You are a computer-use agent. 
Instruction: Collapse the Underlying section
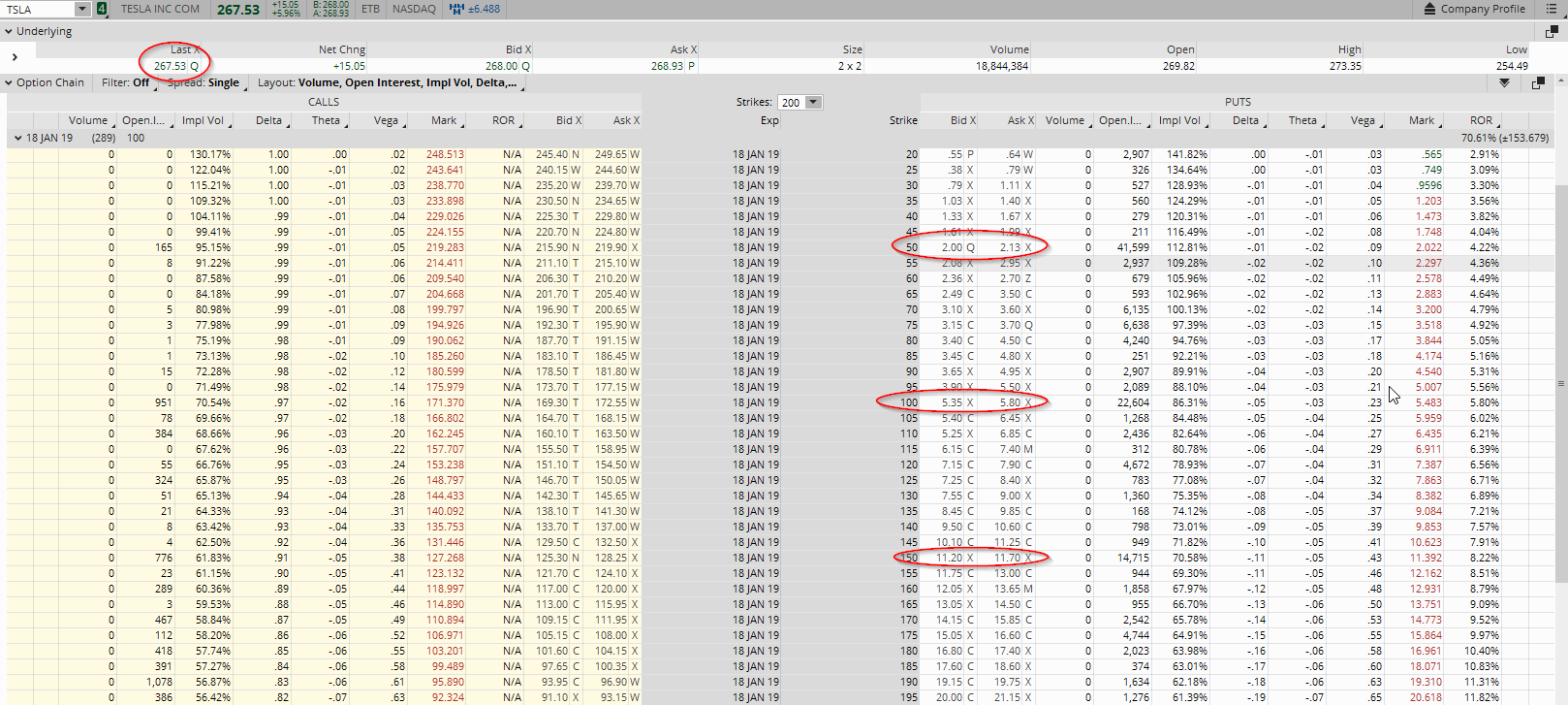tap(9, 31)
